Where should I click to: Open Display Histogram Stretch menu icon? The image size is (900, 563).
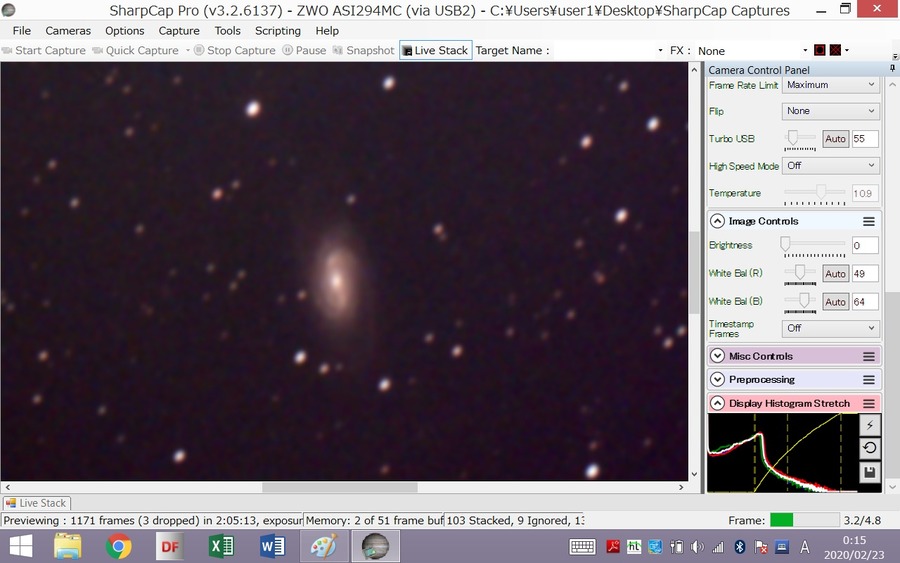(x=869, y=403)
